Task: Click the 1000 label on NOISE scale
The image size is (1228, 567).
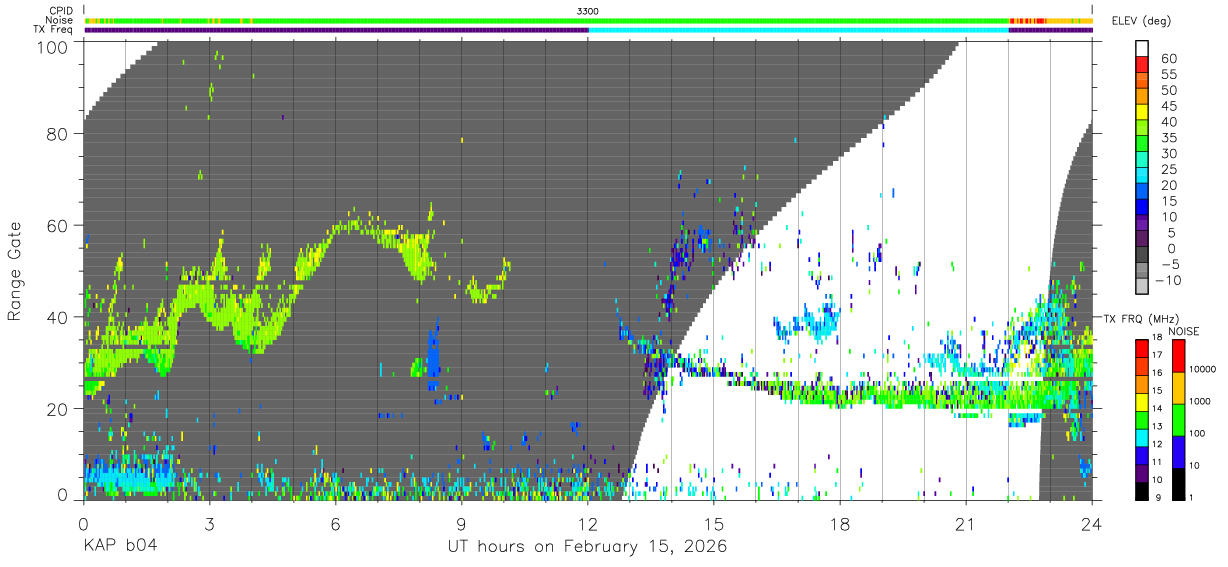Action: [1198, 402]
